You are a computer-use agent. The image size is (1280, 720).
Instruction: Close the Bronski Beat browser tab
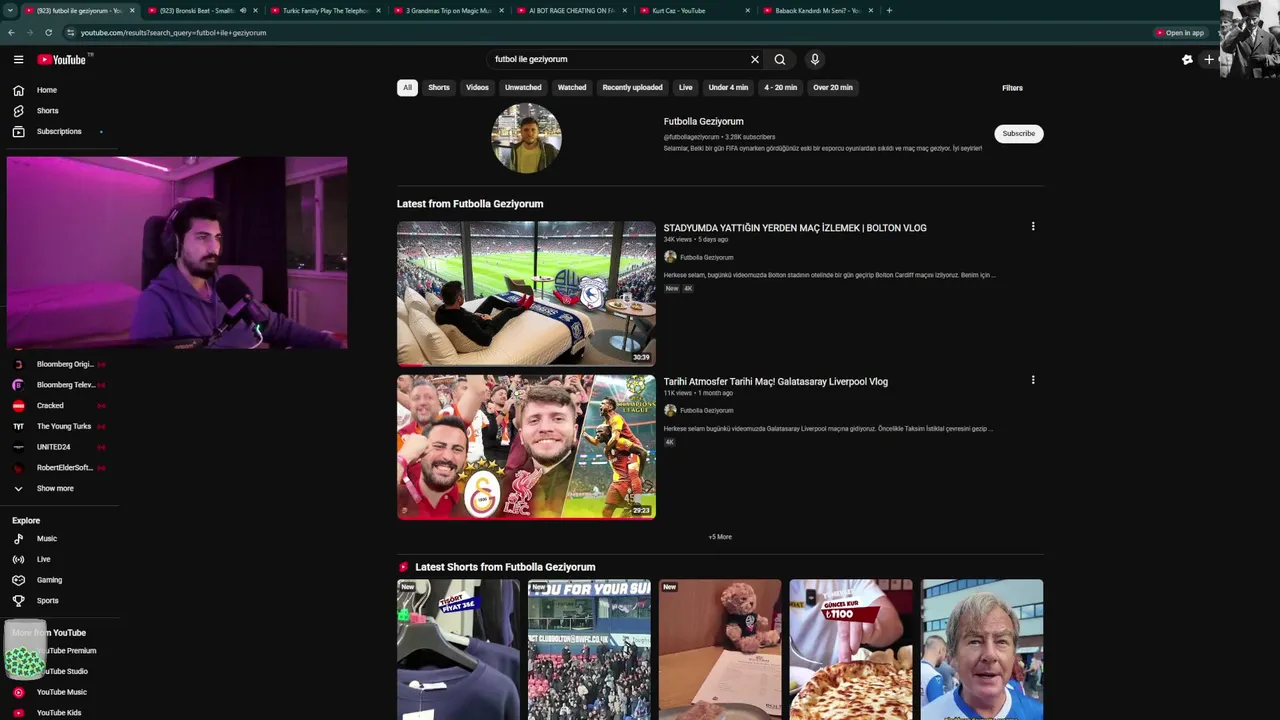[x=255, y=10]
